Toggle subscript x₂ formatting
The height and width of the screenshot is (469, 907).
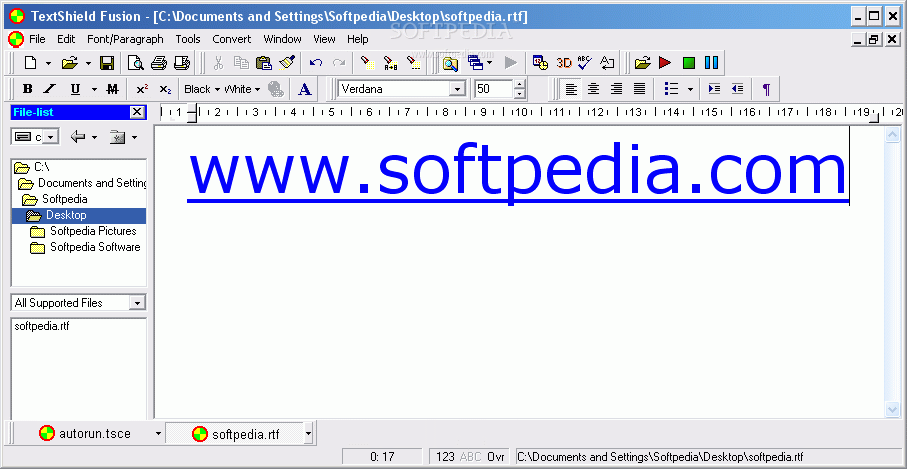(x=165, y=89)
